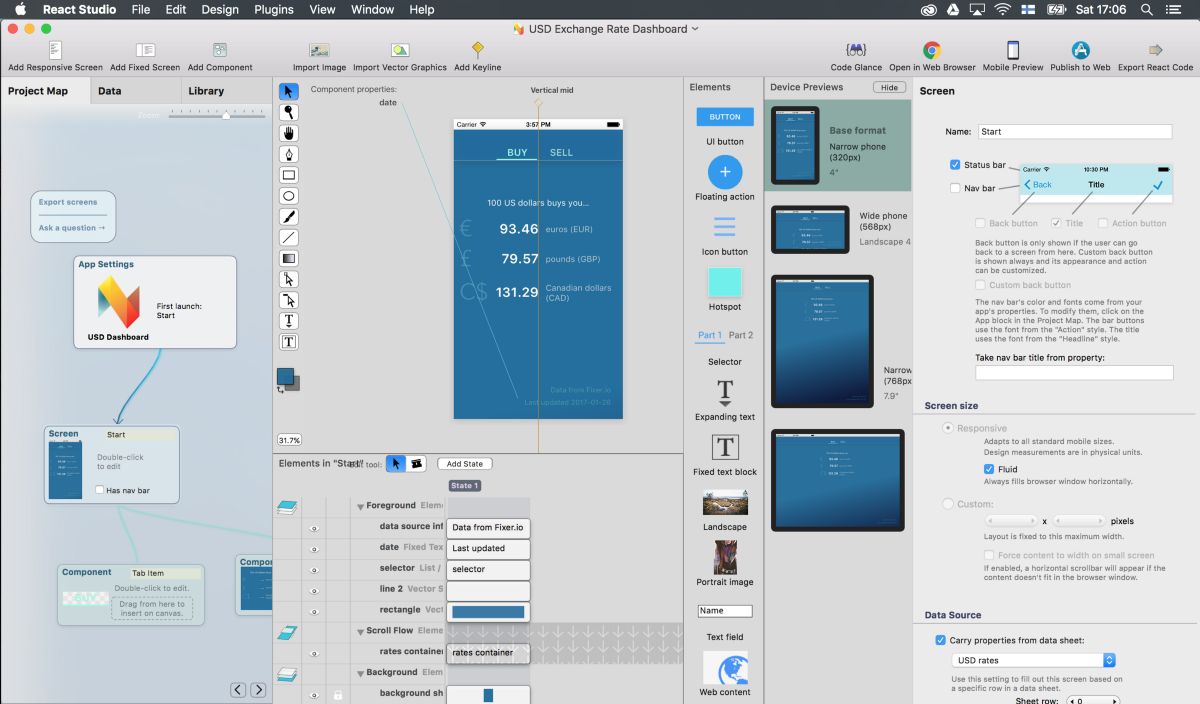Viewport: 1200px width, 704px height.
Task: Switch to the Library tab
Action: [x=206, y=91]
